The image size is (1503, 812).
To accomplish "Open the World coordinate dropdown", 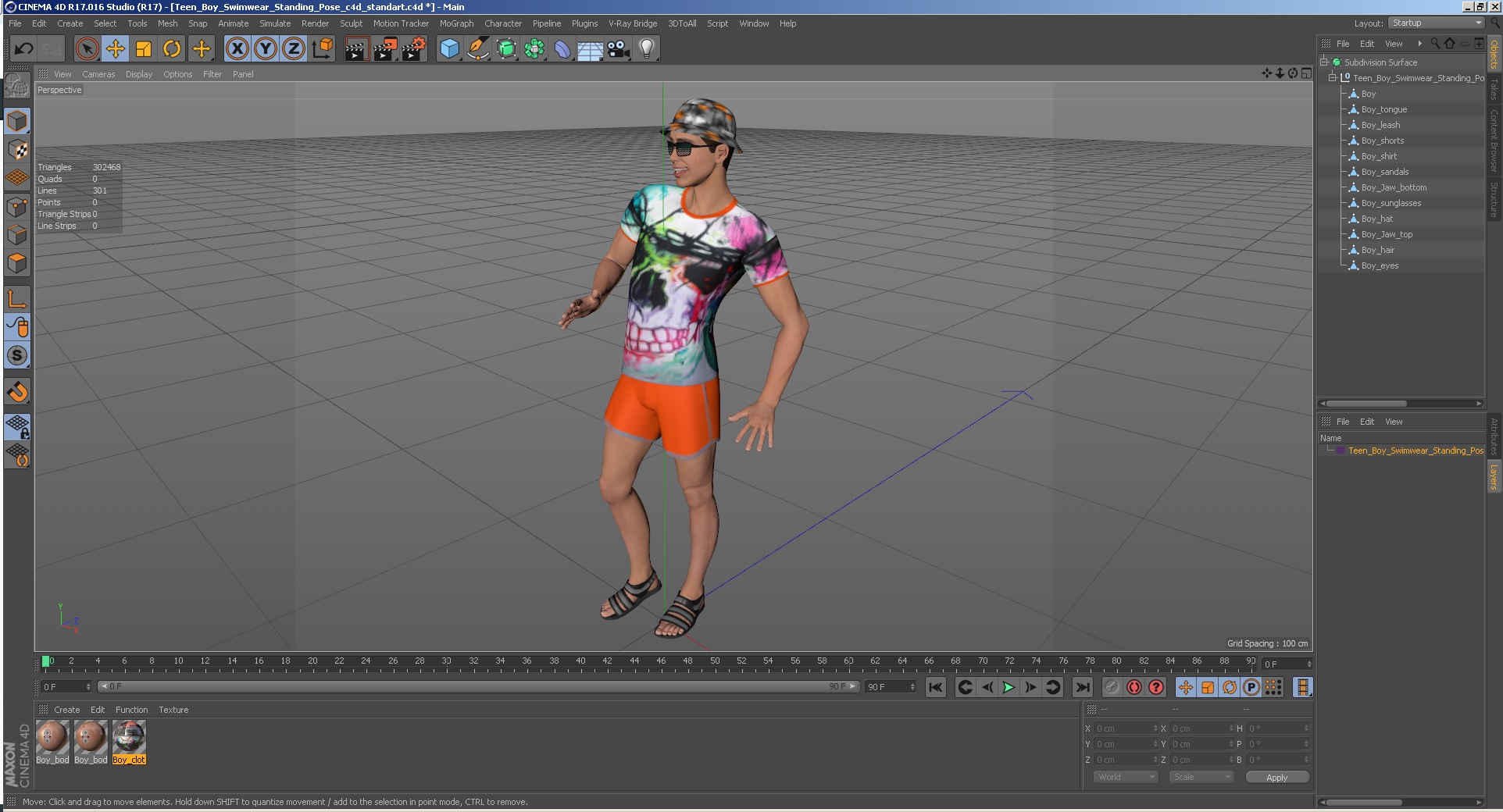I will tap(1125, 777).
